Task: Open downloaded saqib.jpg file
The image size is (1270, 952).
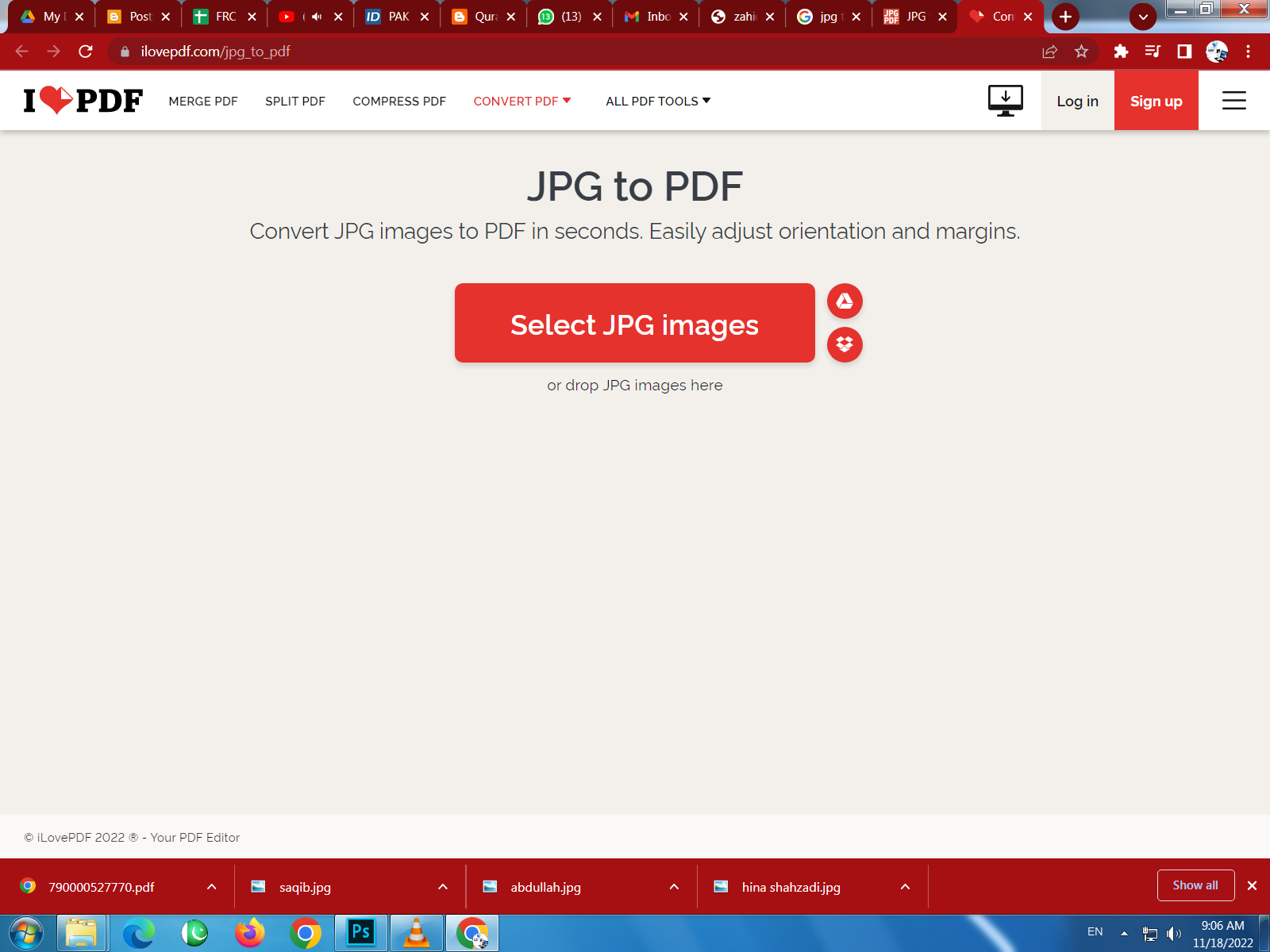Action: tap(305, 887)
